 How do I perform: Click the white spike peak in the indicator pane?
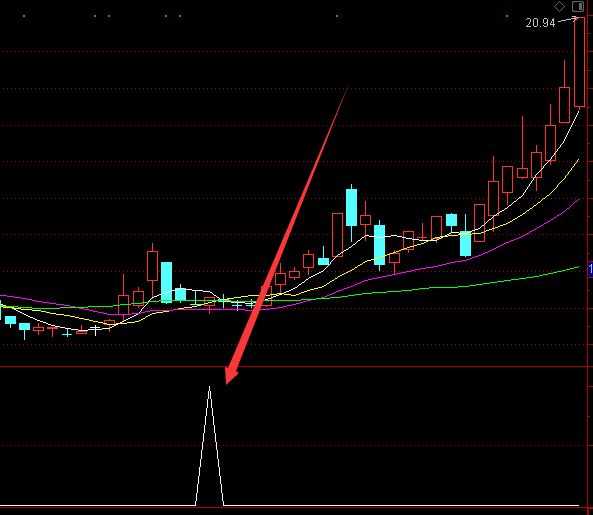[210, 387]
